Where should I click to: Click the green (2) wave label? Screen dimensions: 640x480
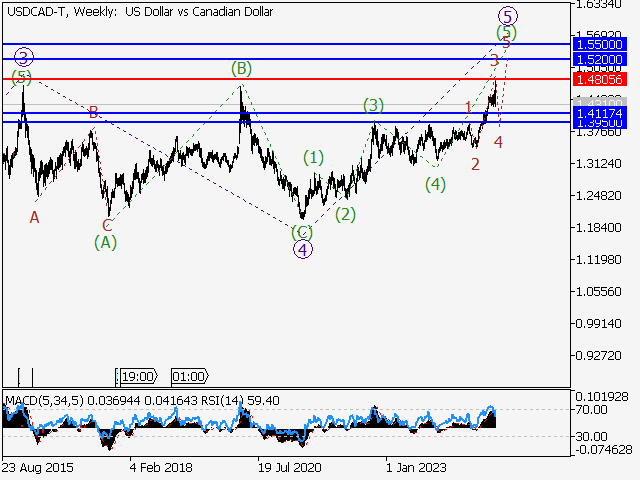[346, 214]
